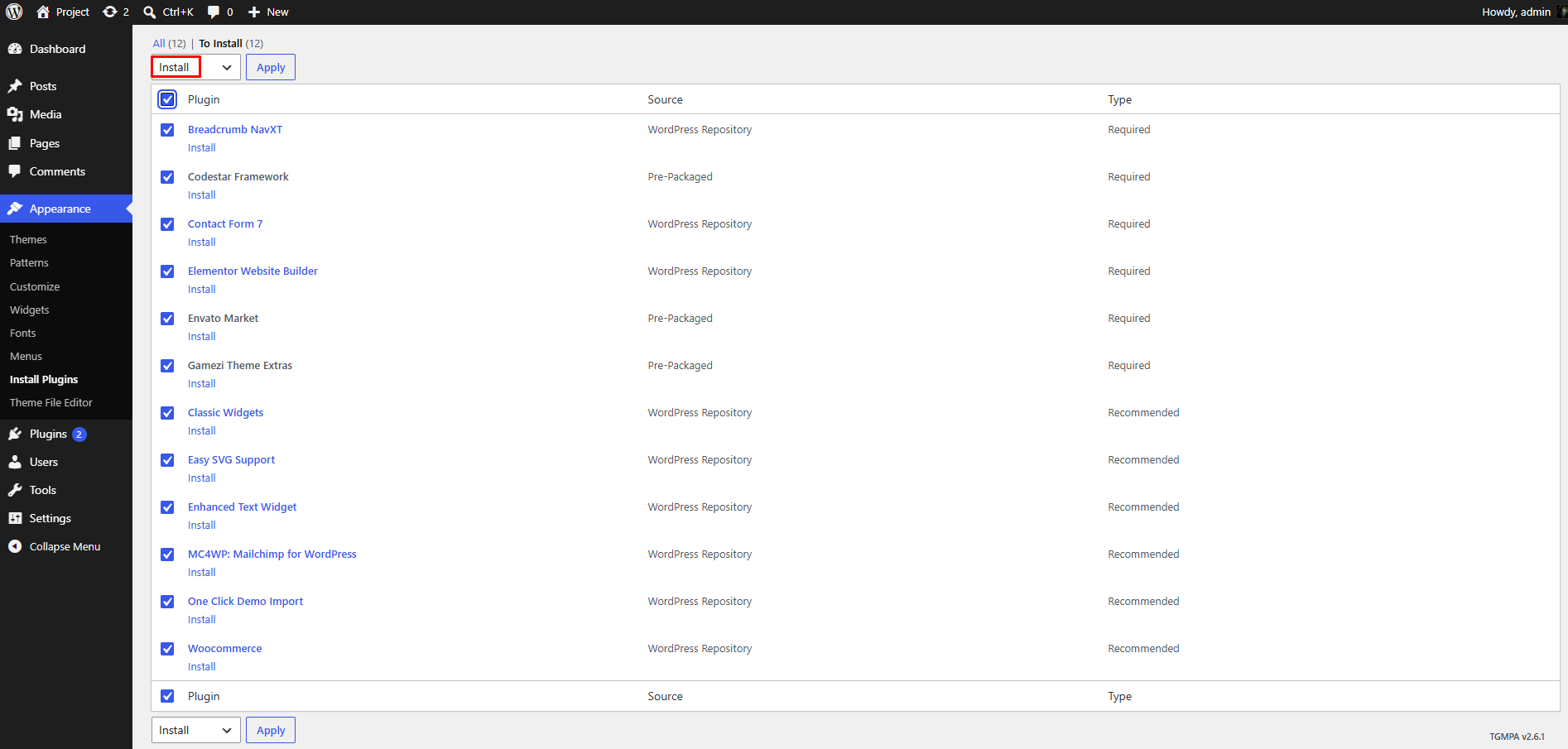The width and height of the screenshot is (1568, 749).
Task: Click the top Apply button
Action: click(271, 67)
